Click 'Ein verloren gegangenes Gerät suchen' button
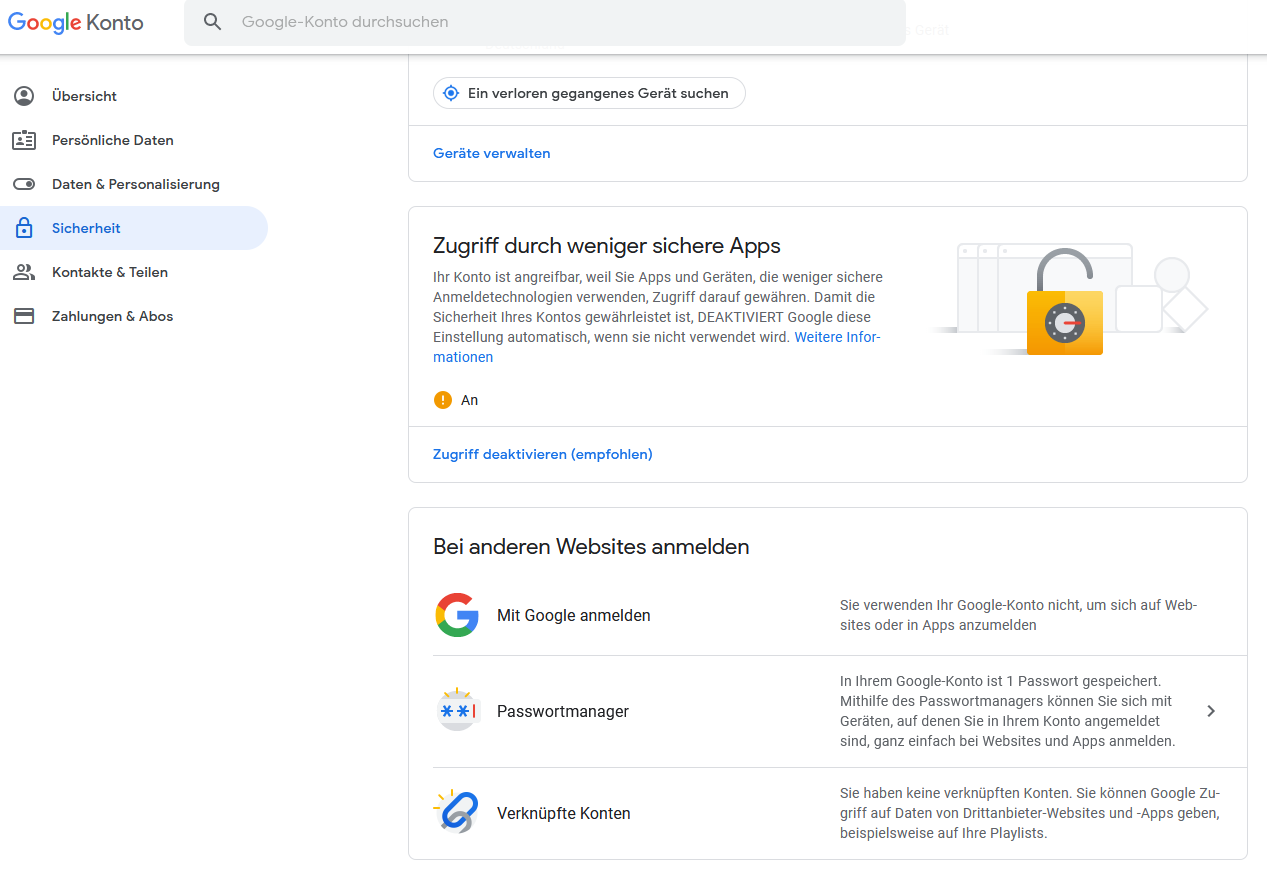This screenshot has width=1267, height=884. click(589, 93)
